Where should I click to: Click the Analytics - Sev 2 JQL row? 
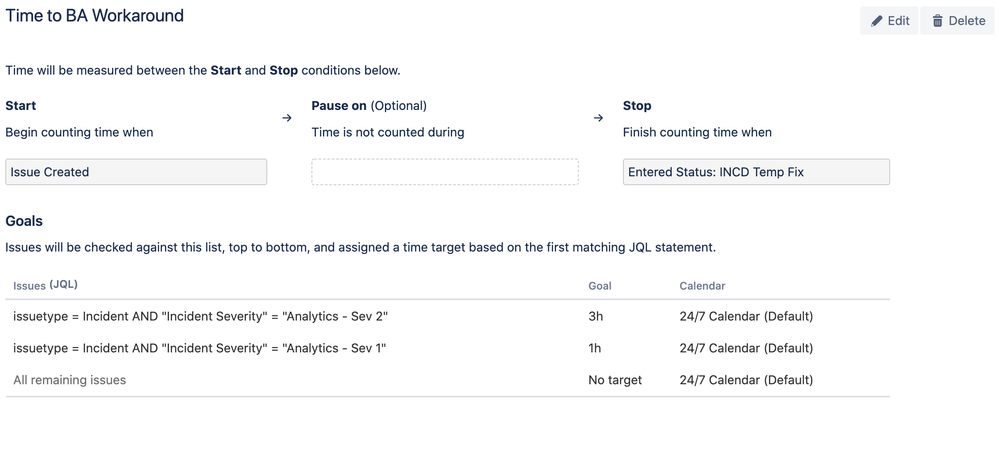[x=448, y=316]
